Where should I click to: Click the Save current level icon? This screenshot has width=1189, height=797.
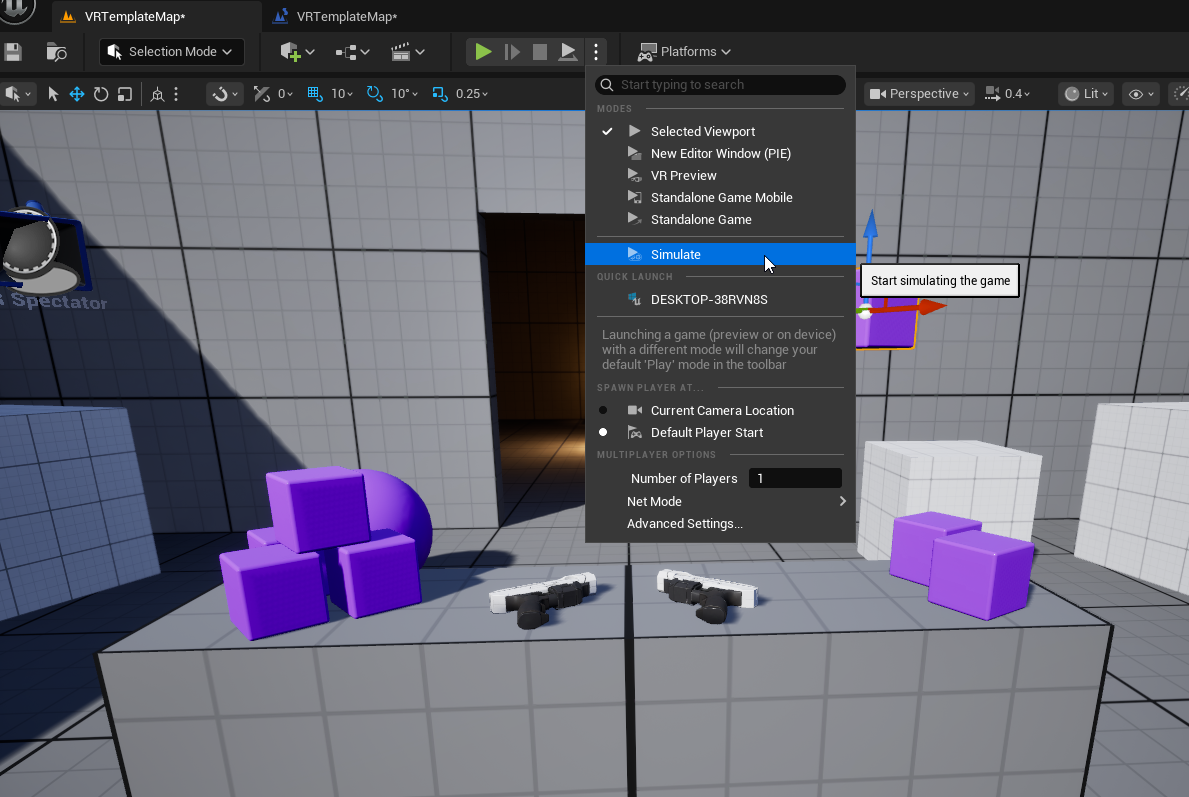pyautogui.click(x=13, y=52)
